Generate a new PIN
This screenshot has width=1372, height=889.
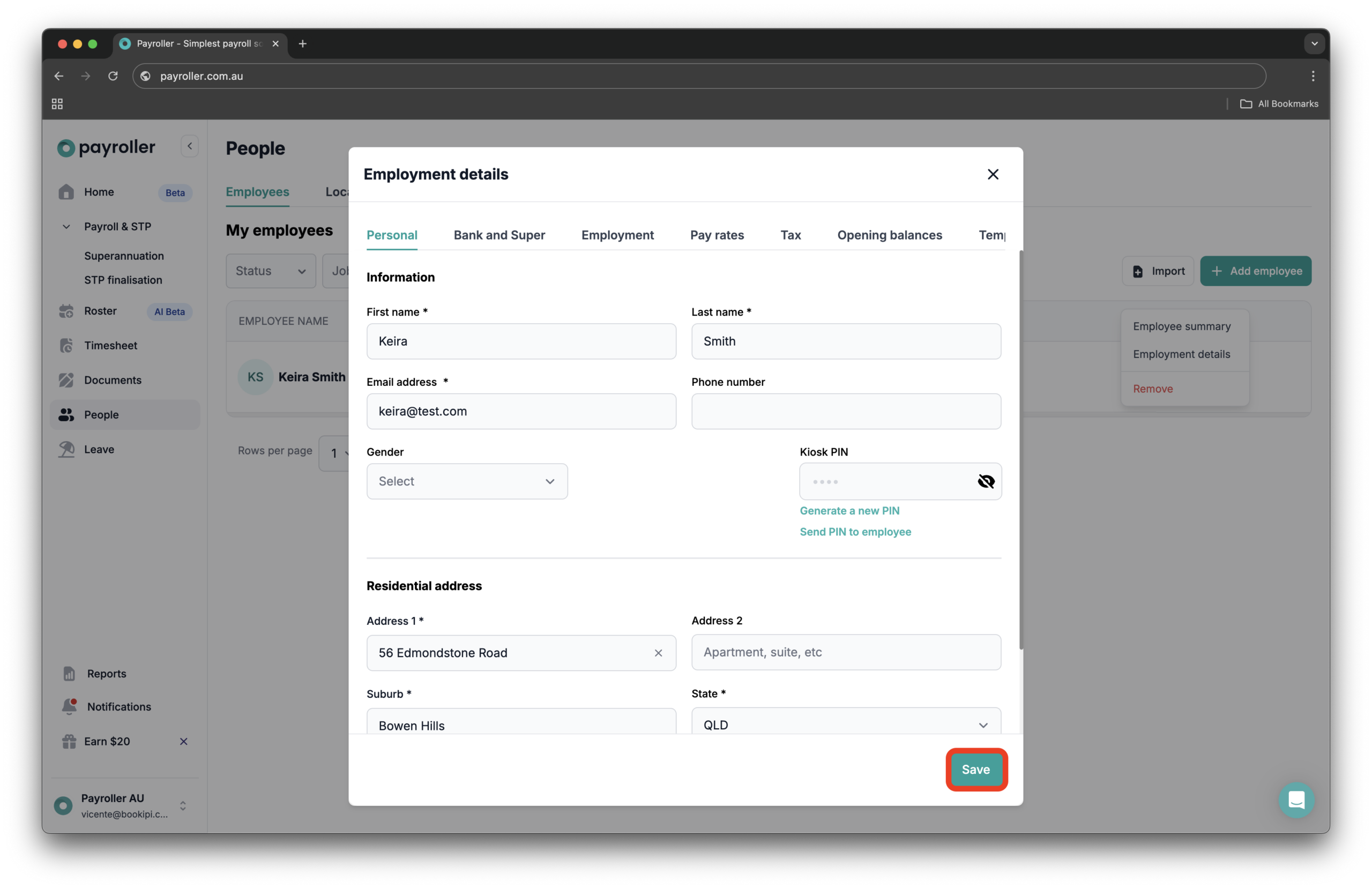(849, 510)
